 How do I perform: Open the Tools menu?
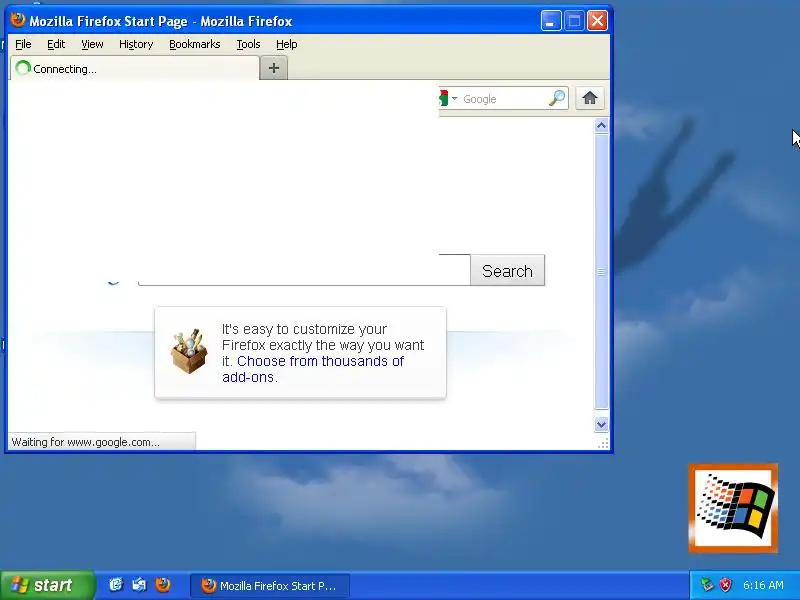point(248,44)
